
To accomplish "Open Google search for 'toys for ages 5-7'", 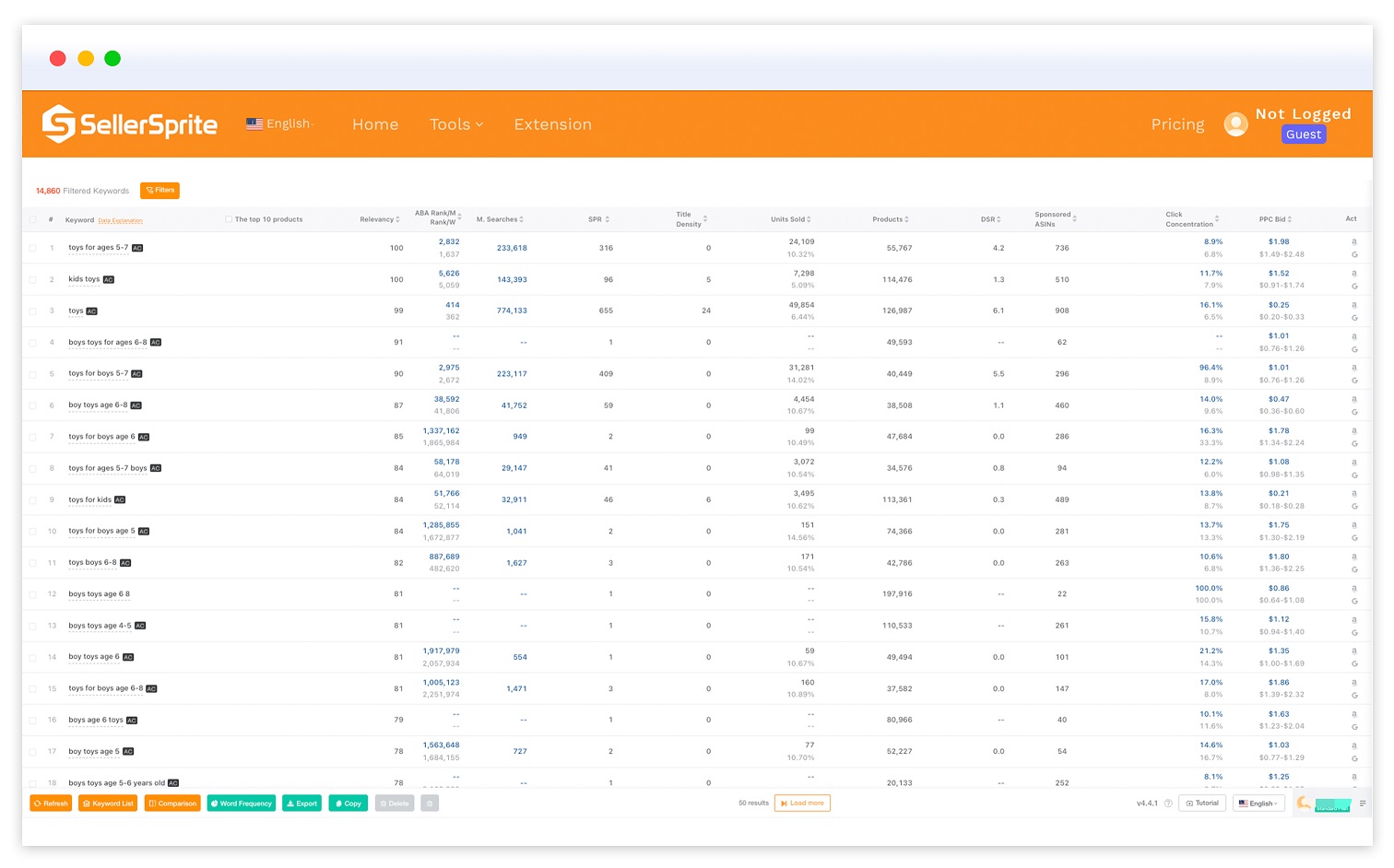I will pyautogui.click(x=1353, y=254).
